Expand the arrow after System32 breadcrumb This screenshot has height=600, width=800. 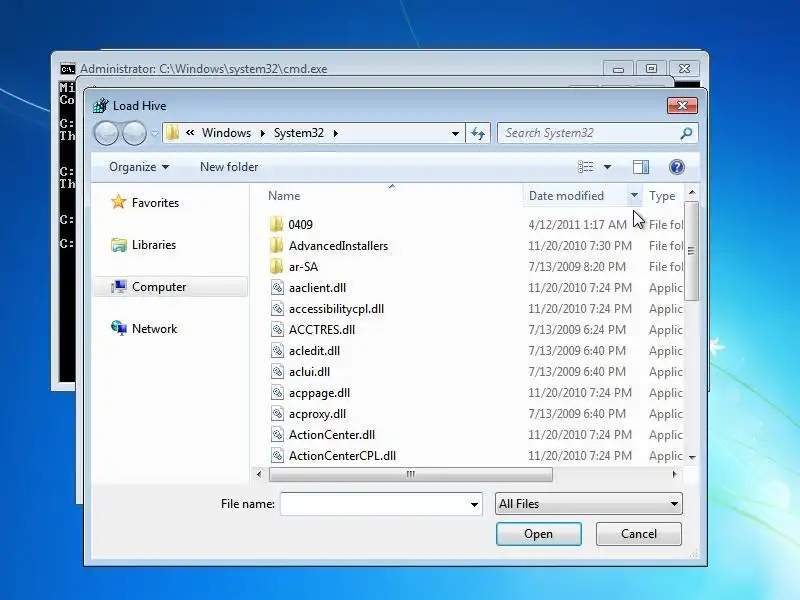coord(335,134)
